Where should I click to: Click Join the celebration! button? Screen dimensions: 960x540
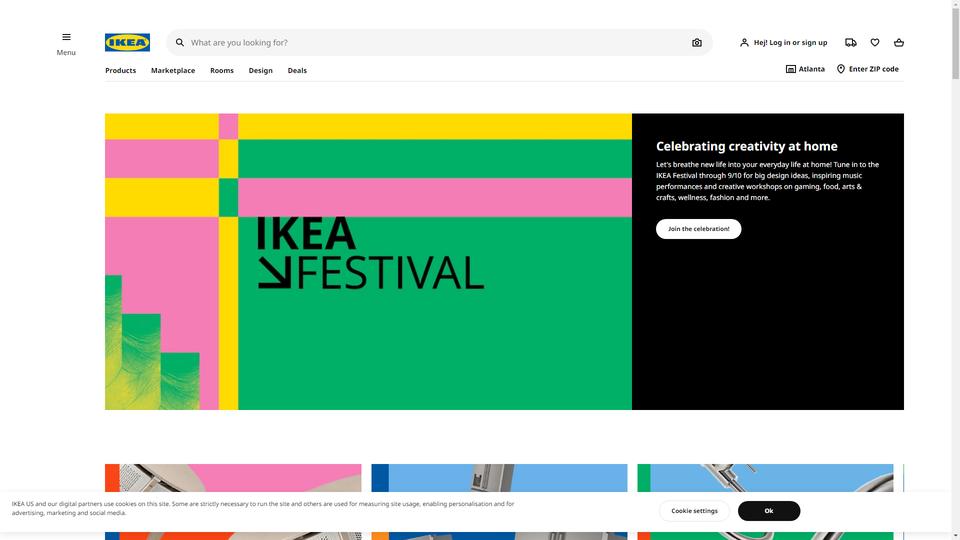(x=699, y=229)
